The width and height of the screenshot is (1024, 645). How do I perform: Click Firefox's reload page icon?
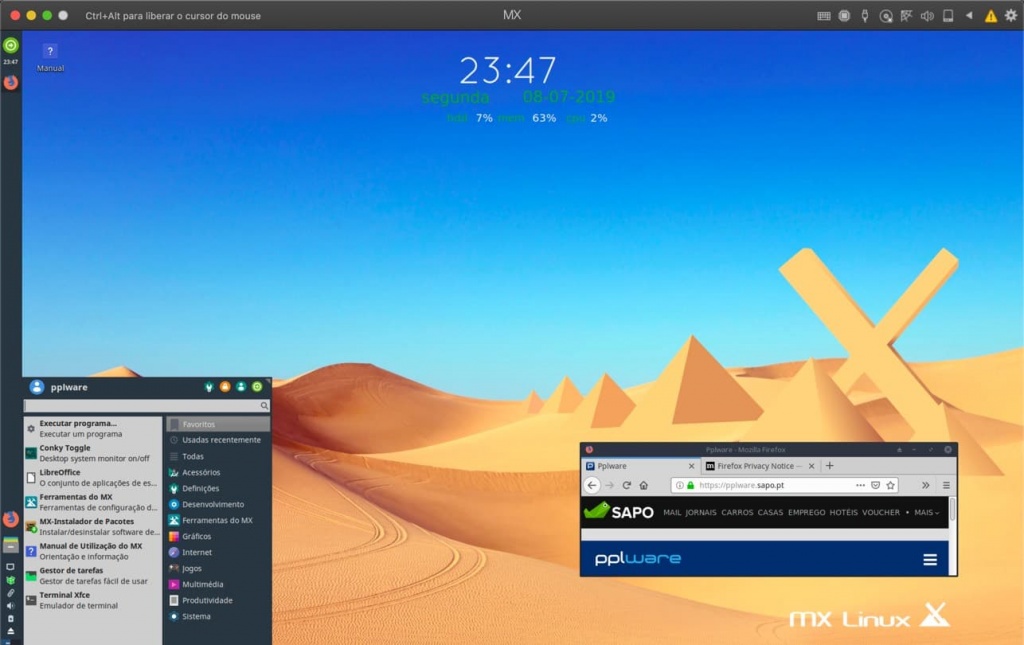(626, 485)
